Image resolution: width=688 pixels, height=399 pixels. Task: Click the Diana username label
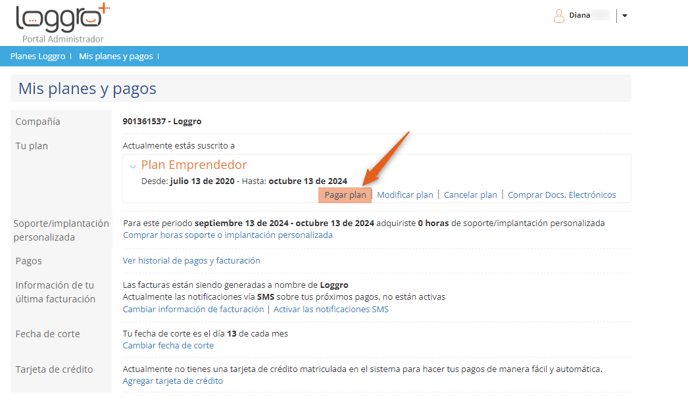coord(580,15)
